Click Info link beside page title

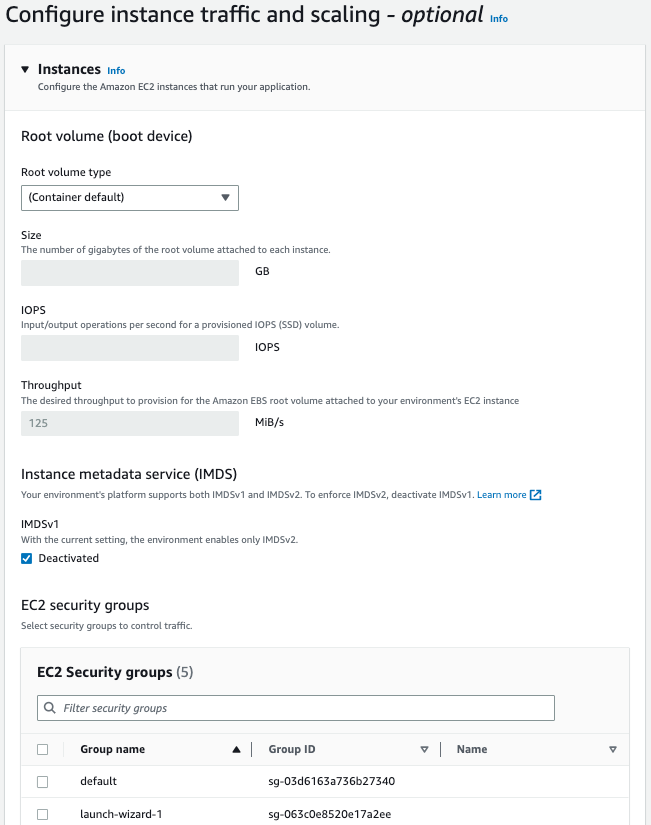pos(498,18)
